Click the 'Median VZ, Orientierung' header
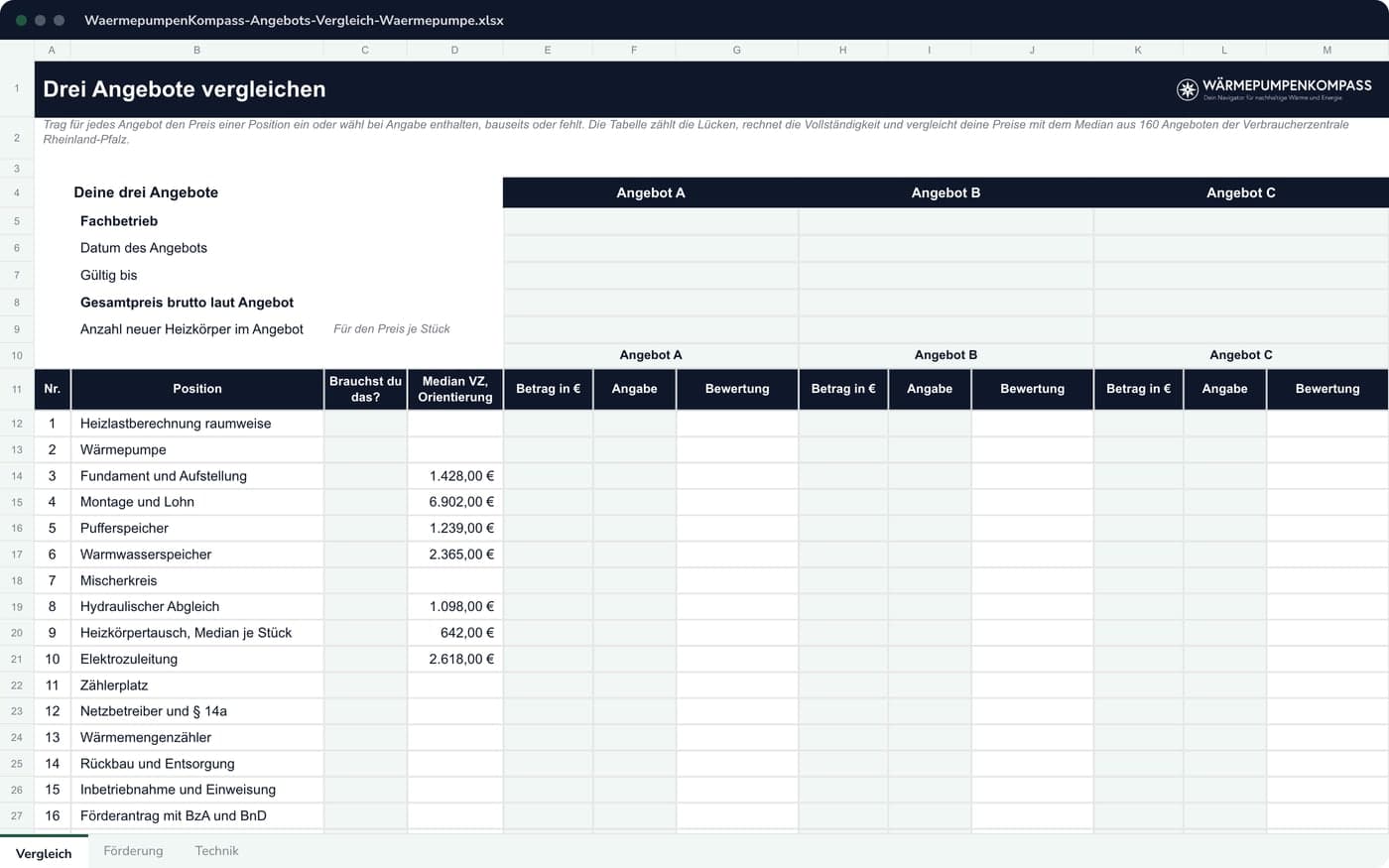 (x=455, y=389)
